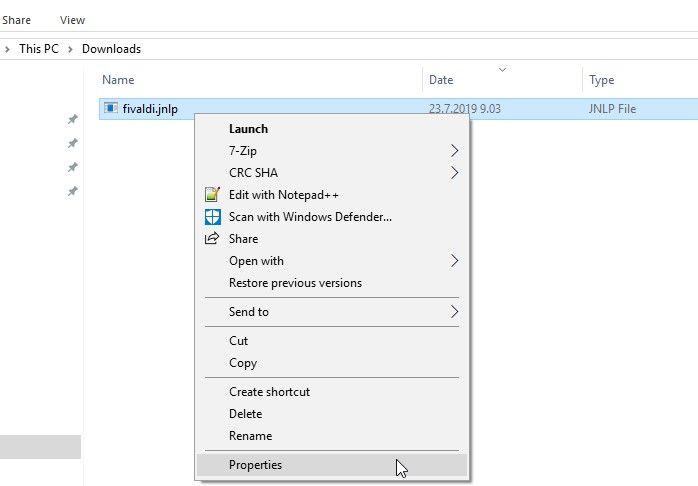
Task: Choose Rename from the context menu
Action: 250,436
